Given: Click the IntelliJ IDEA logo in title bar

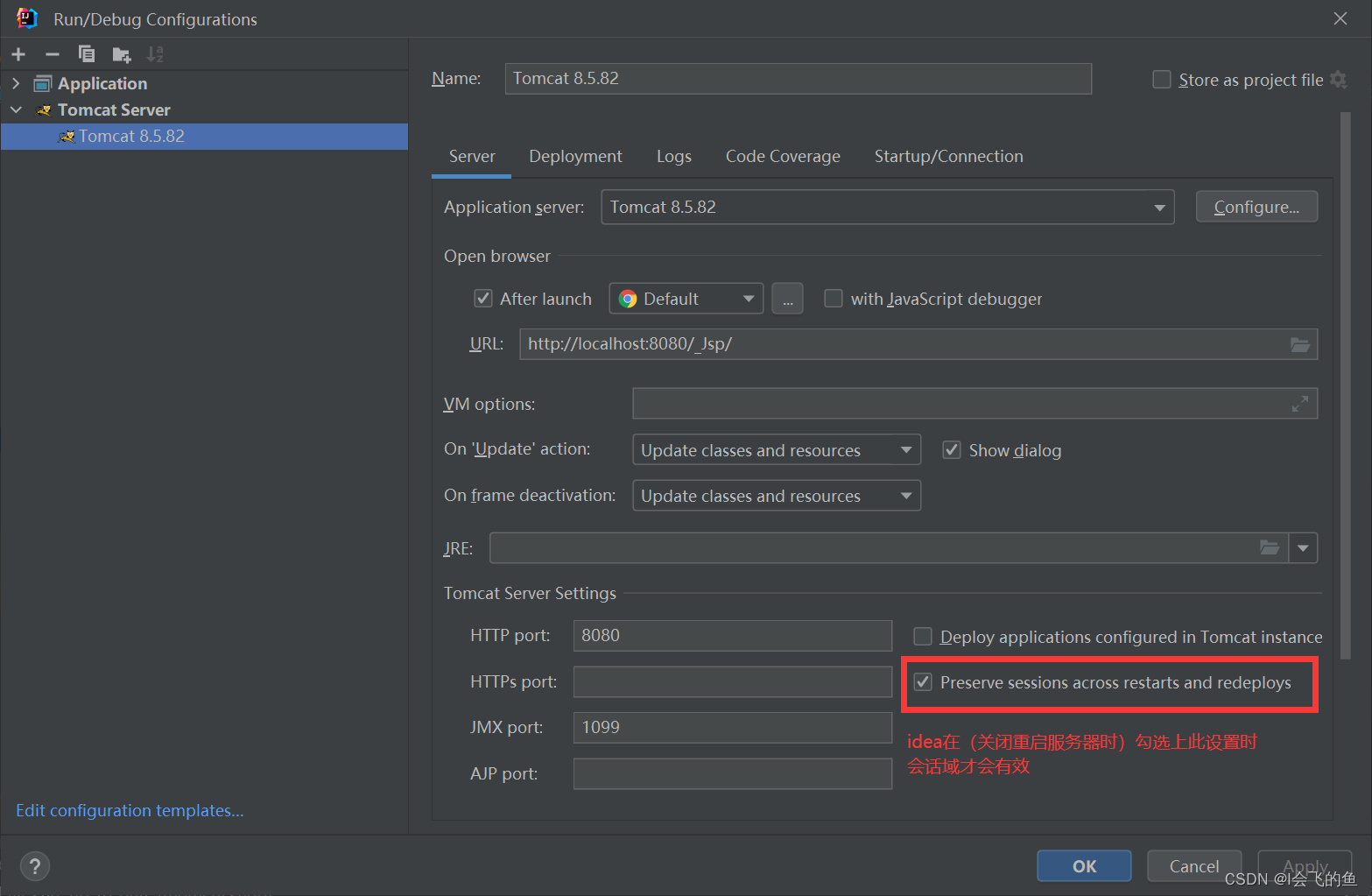Looking at the screenshot, I should click(27, 18).
